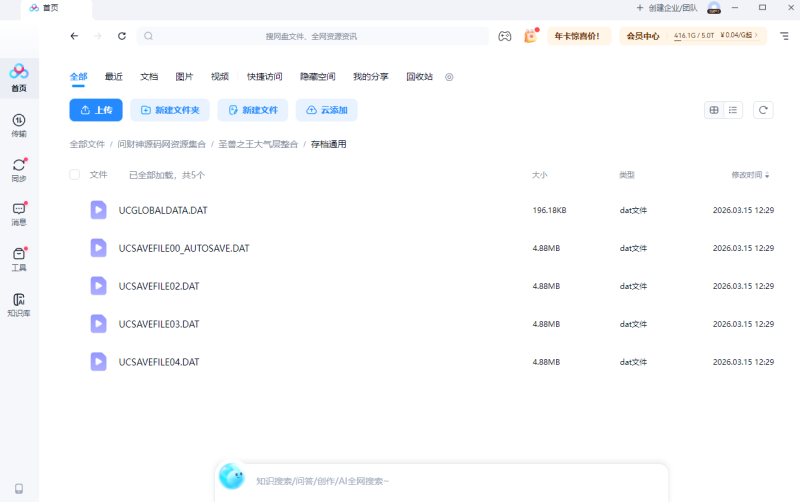The width and height of the screenshot is (800, 502).
Task: Click the 196.18KB size value
Action: tap(549, 210)
